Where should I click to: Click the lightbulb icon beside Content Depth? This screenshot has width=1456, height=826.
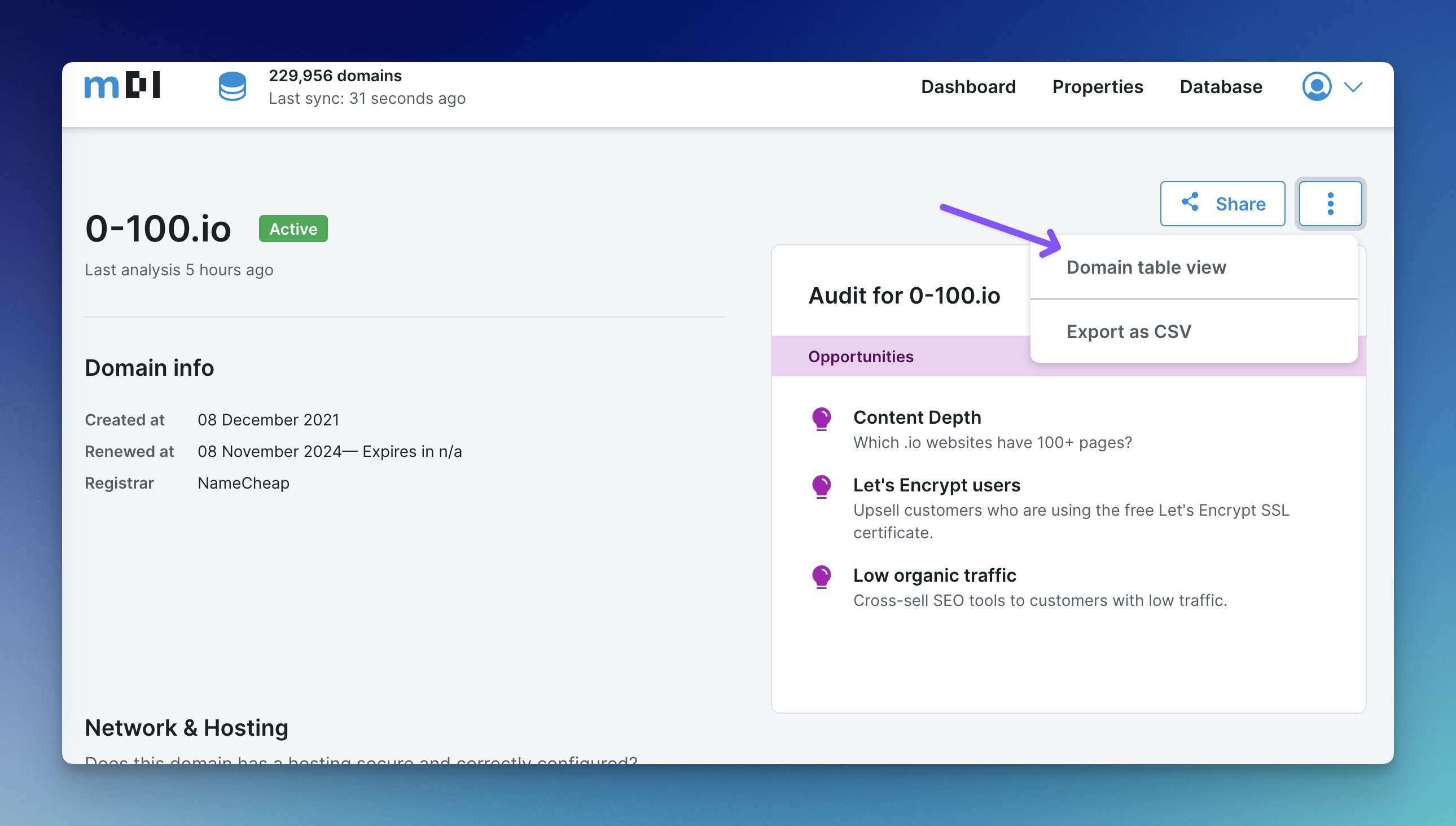pos(821,419)
